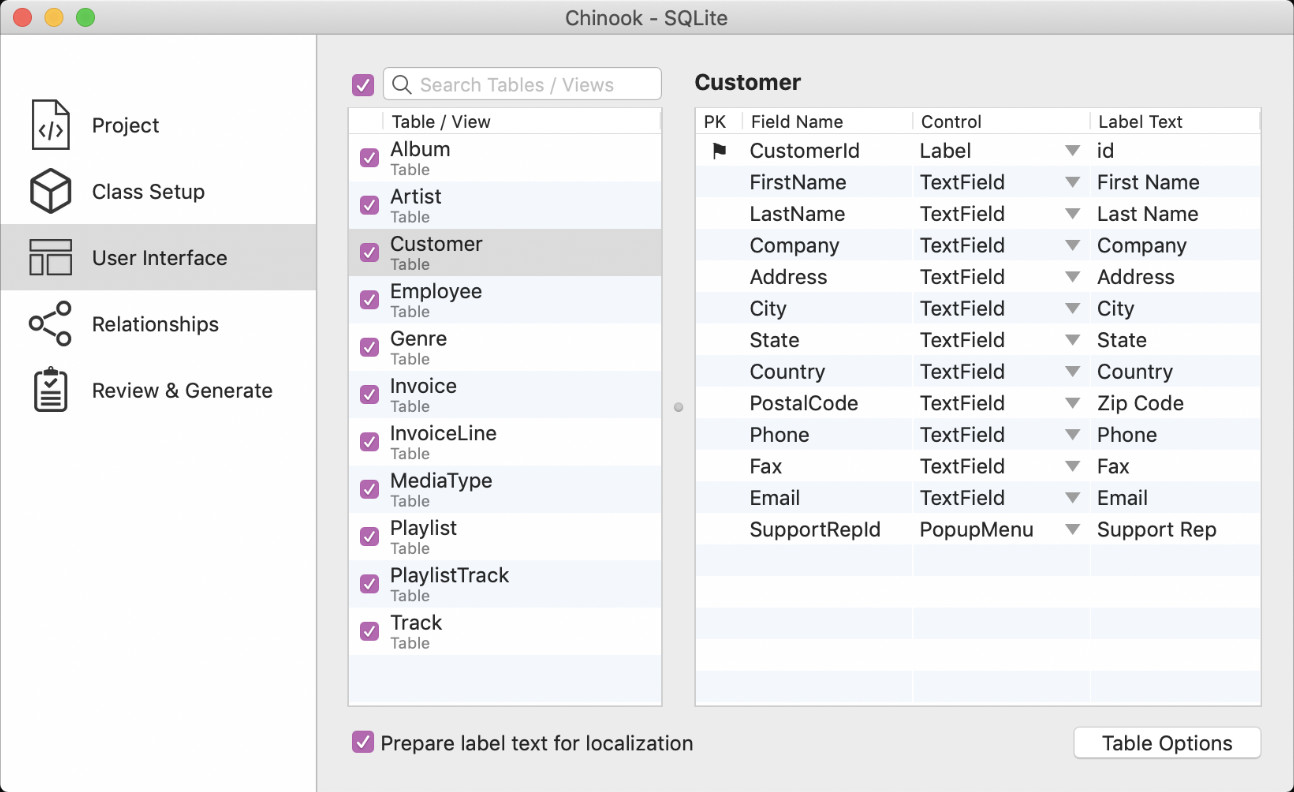Viewport: 1294px width, 792px height.
Task: Click the User Interface layout icon
Action: (50, 257)
